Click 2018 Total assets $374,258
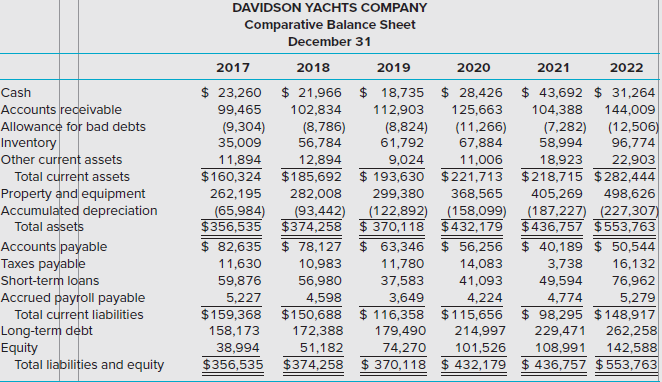 pyautogui.click(x=312, y=227)
